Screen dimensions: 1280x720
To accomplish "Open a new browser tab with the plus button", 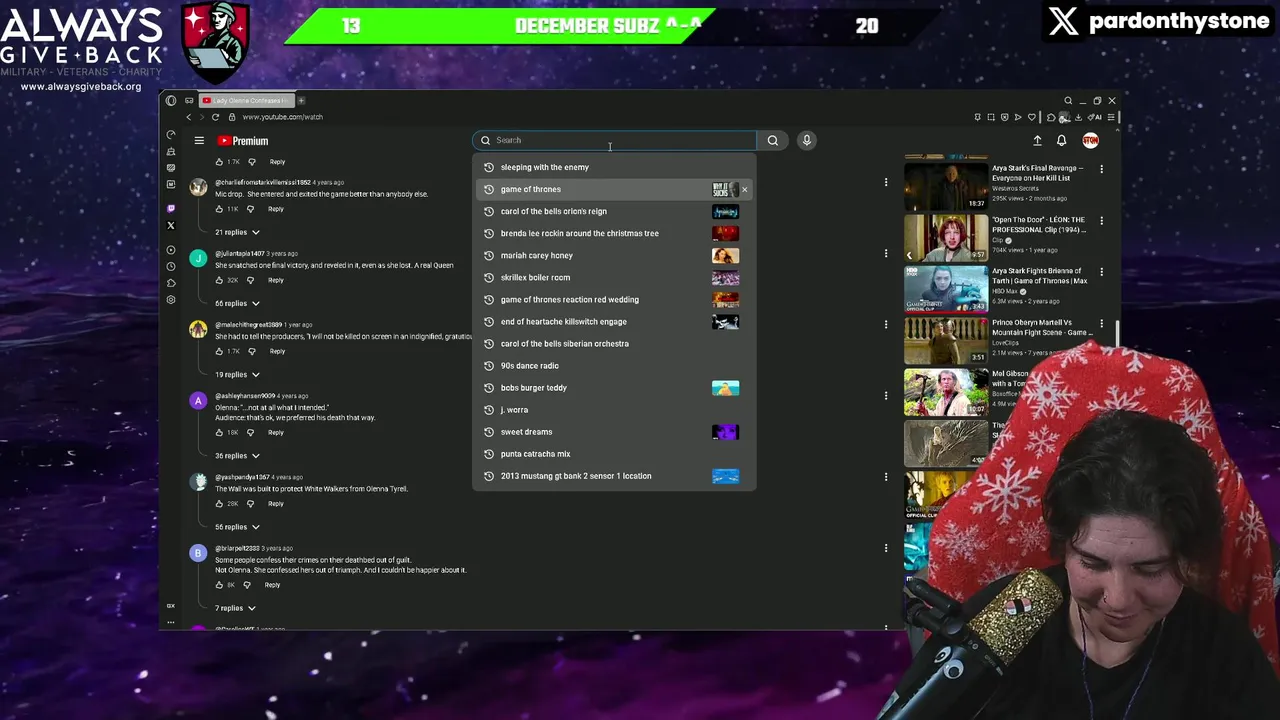I will 300,100.
